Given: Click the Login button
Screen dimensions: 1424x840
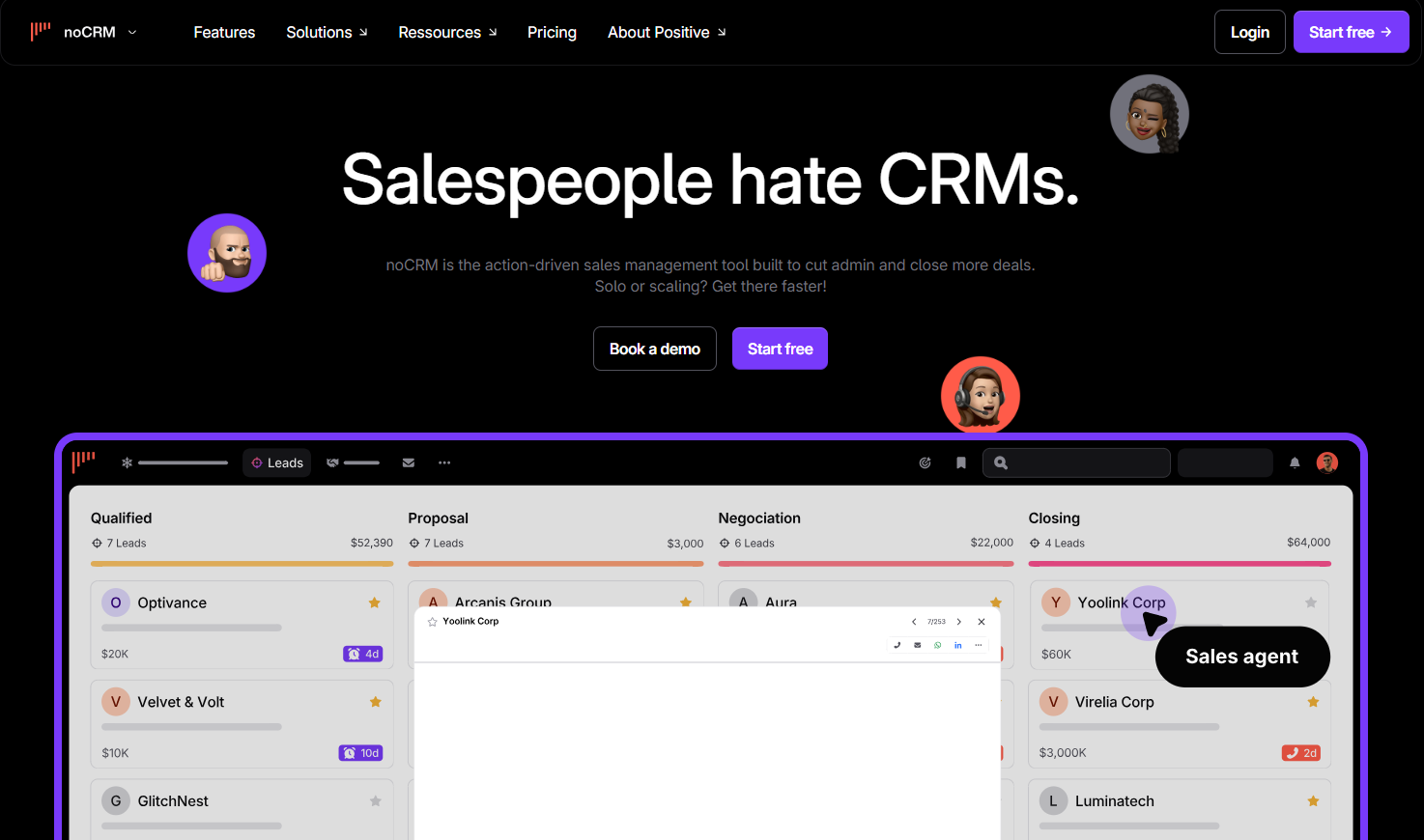Looking at the screenshot, I should click(1249, 32).
